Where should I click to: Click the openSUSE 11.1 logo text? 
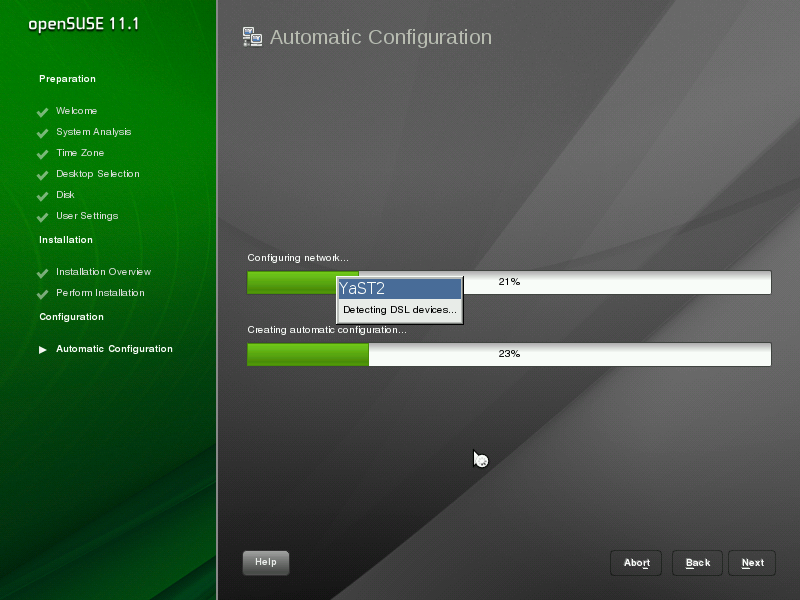point(84,24)
